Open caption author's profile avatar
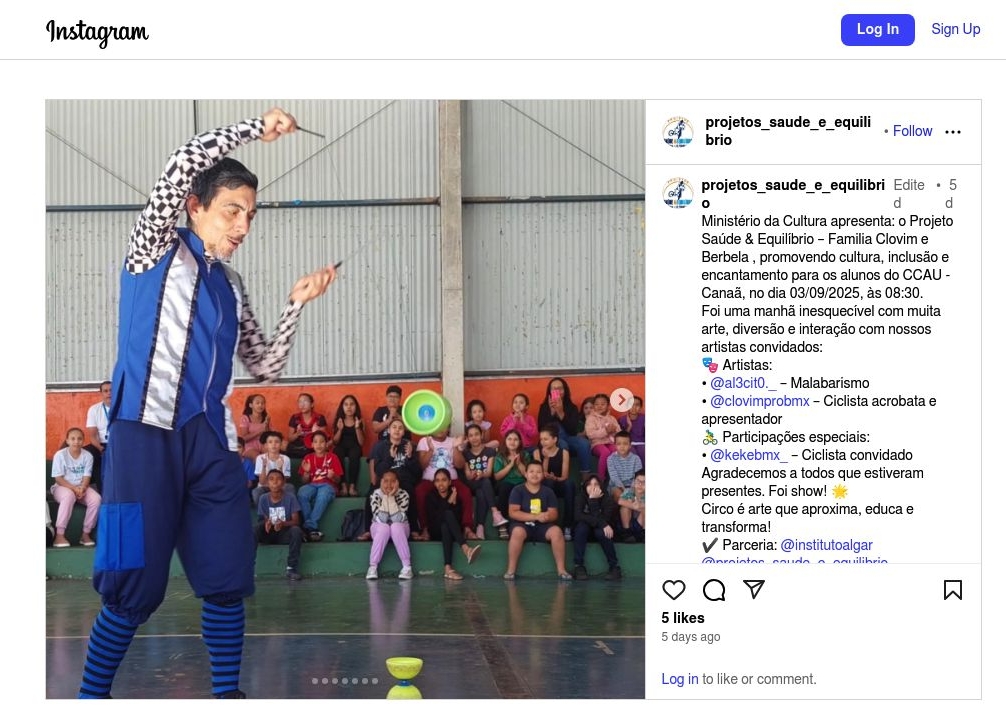The image size is (1006, 720). pos(678,193)
